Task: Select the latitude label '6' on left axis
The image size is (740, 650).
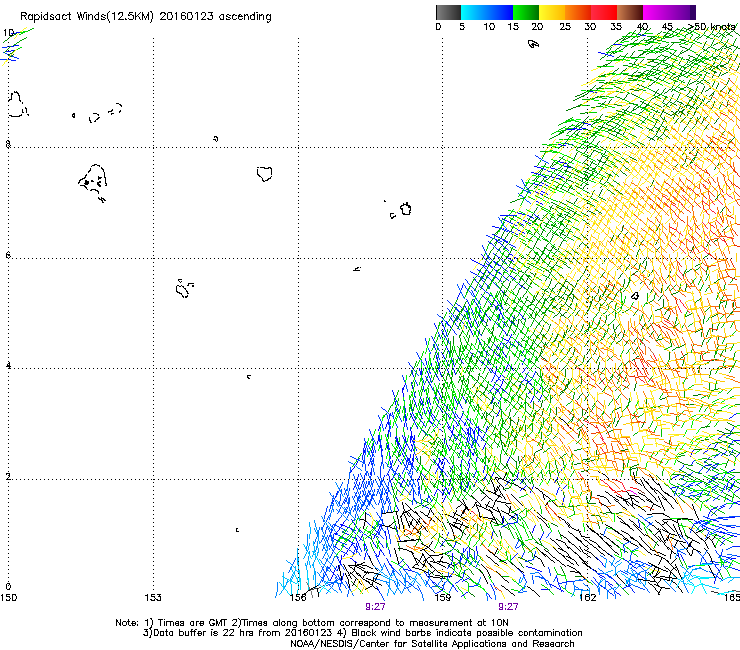Action: (x=8, y=255)
